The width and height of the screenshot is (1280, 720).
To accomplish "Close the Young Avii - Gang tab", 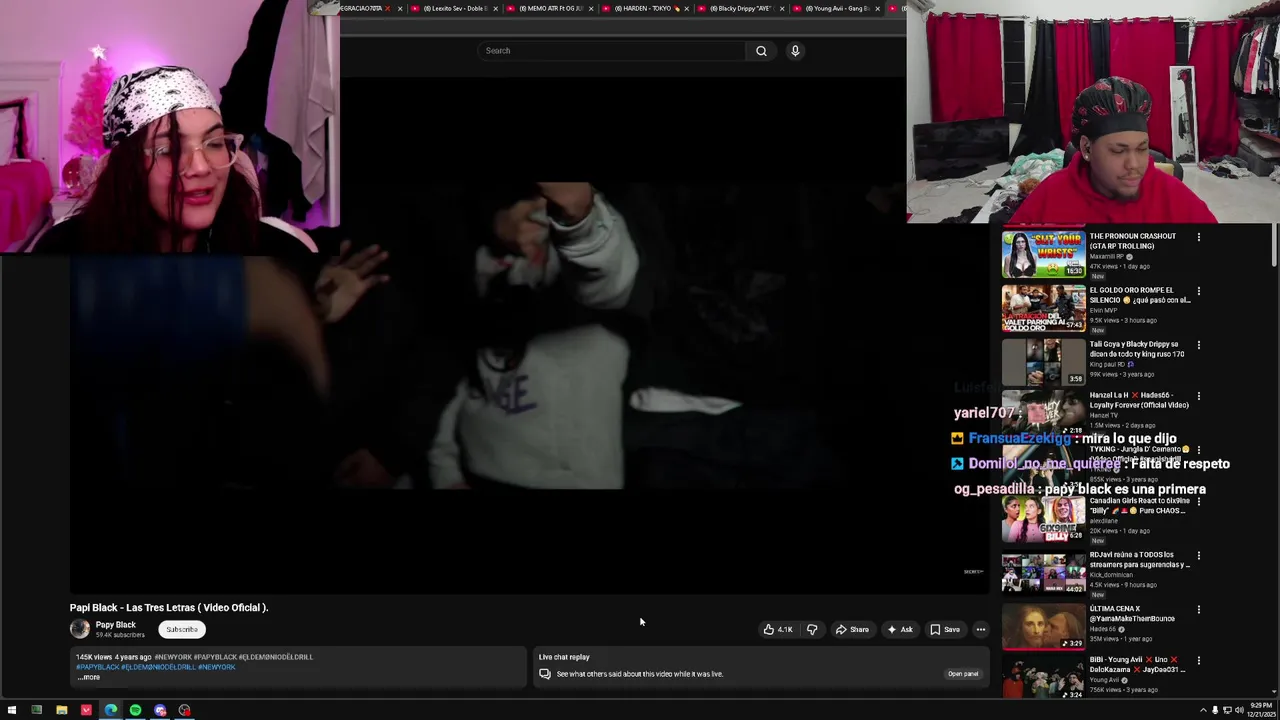I will click(878, 9).
